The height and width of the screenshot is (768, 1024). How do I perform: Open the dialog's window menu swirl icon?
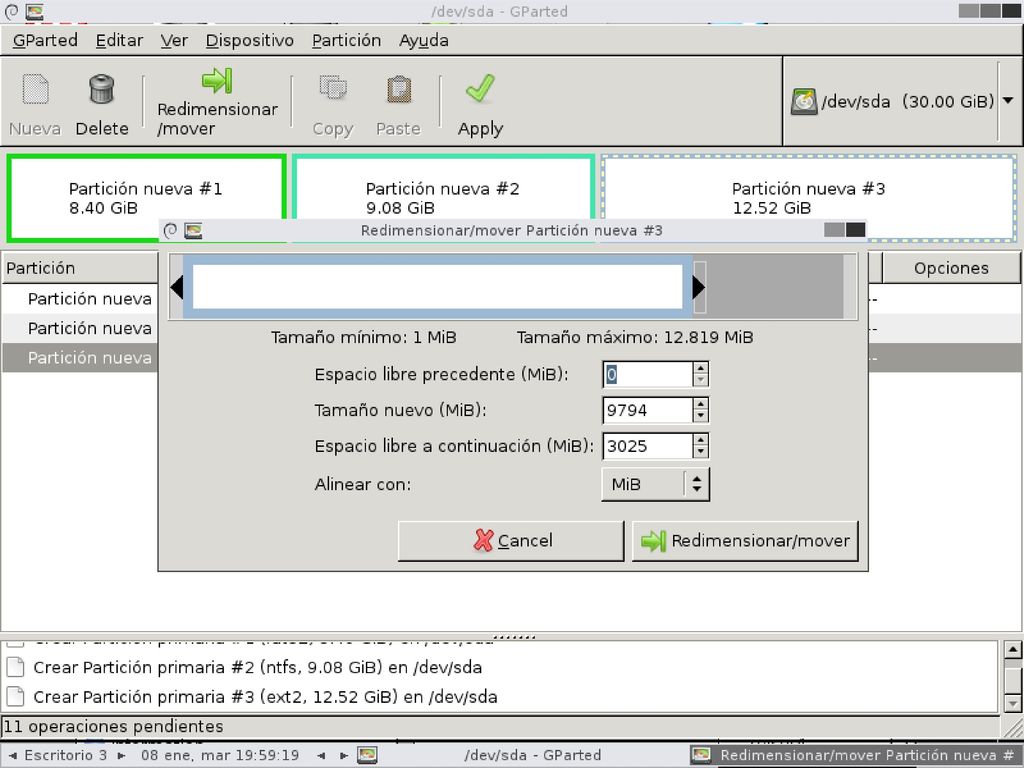[x=170, y=231]
